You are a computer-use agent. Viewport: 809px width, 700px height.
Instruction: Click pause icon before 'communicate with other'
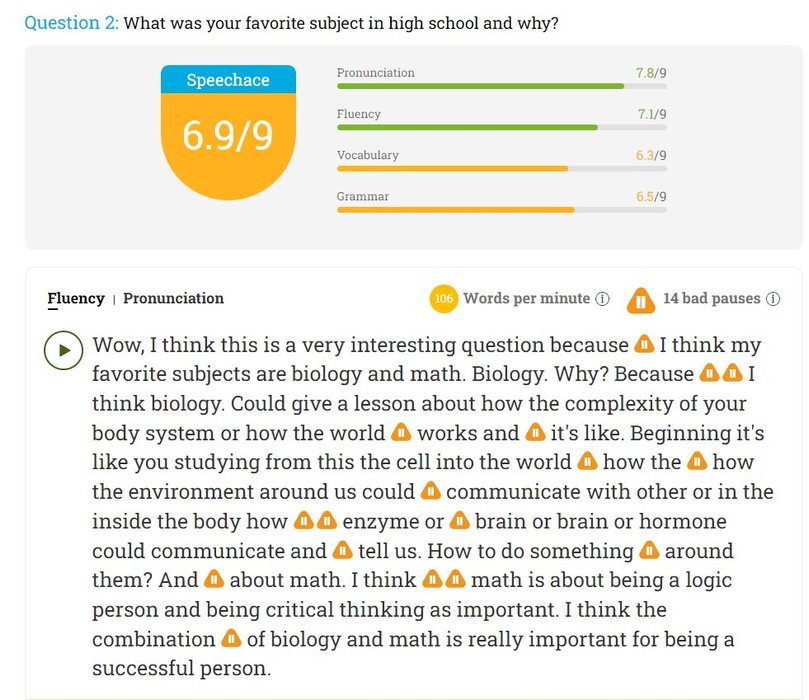tap(430, 491)
